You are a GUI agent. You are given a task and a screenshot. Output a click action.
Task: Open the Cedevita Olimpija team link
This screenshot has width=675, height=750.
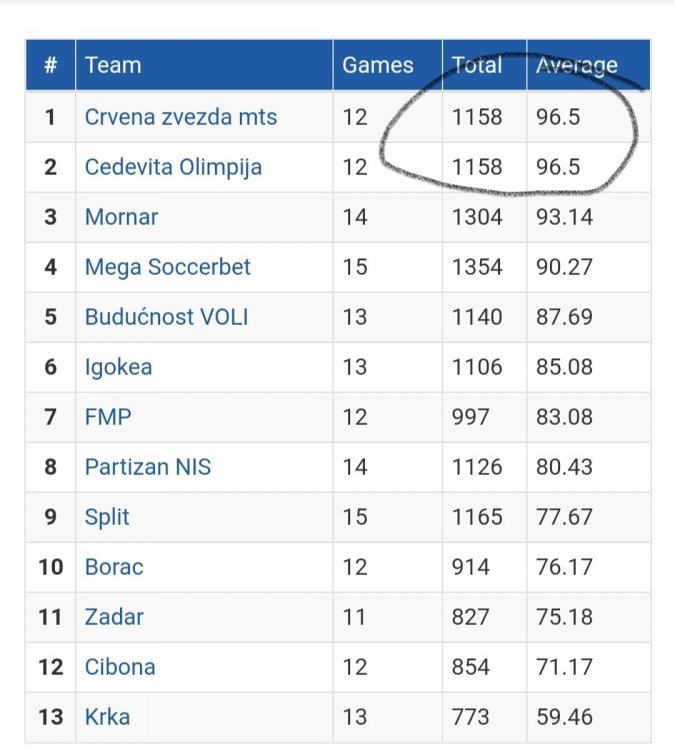tap(173, 167)
